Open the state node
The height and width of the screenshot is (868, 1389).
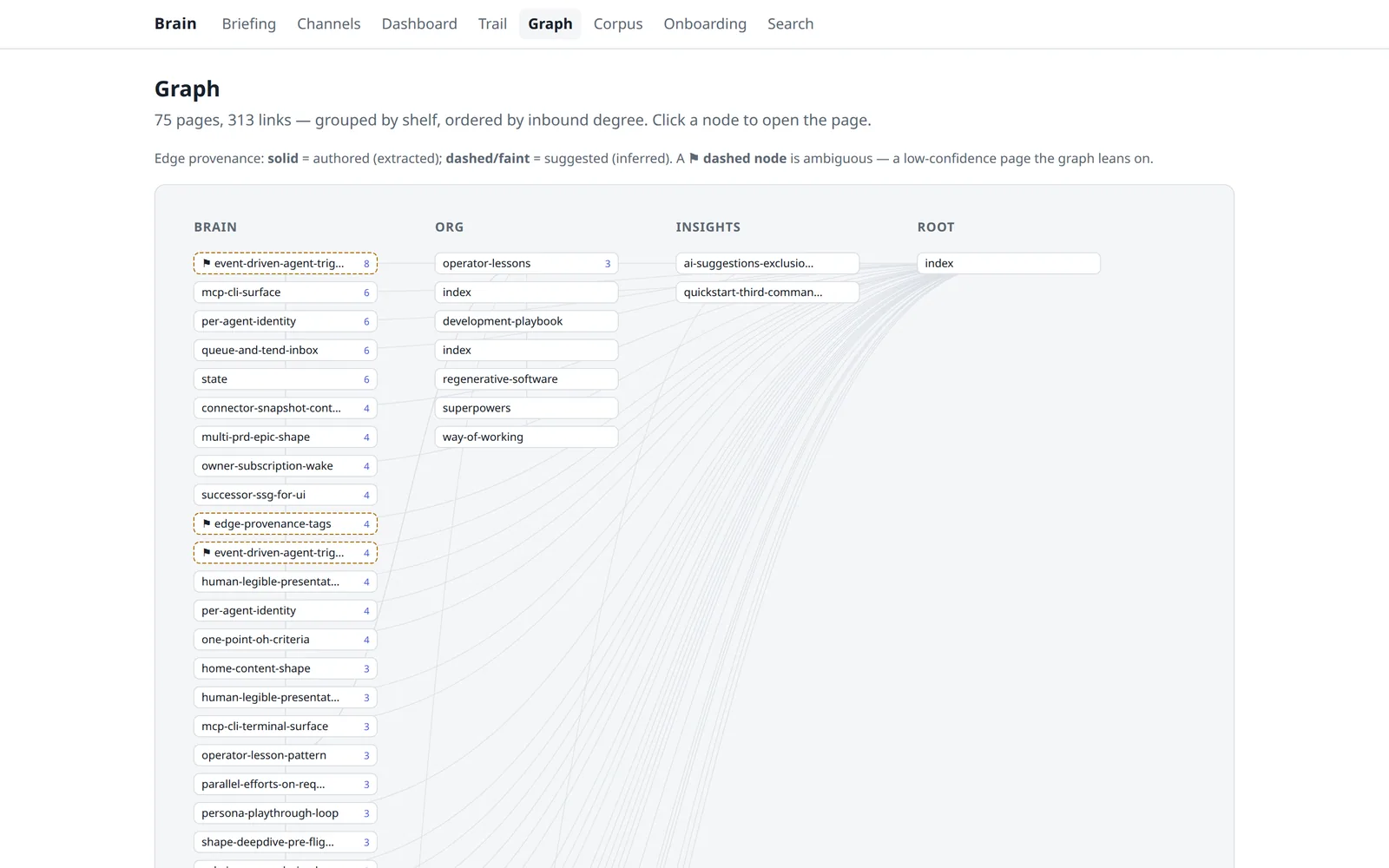pyautogui.click(x=286, y=379)
